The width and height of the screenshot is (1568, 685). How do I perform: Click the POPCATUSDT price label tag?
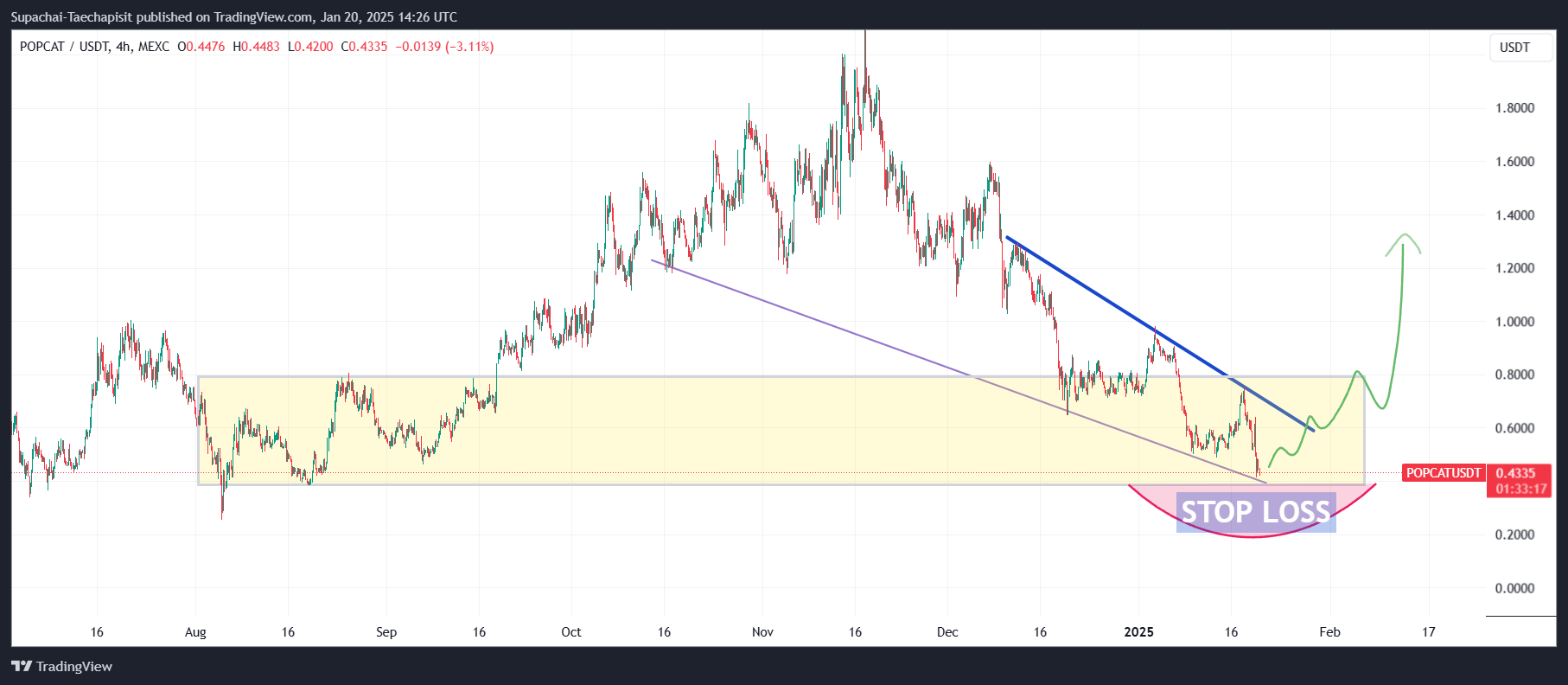(x=1443, y=473)
